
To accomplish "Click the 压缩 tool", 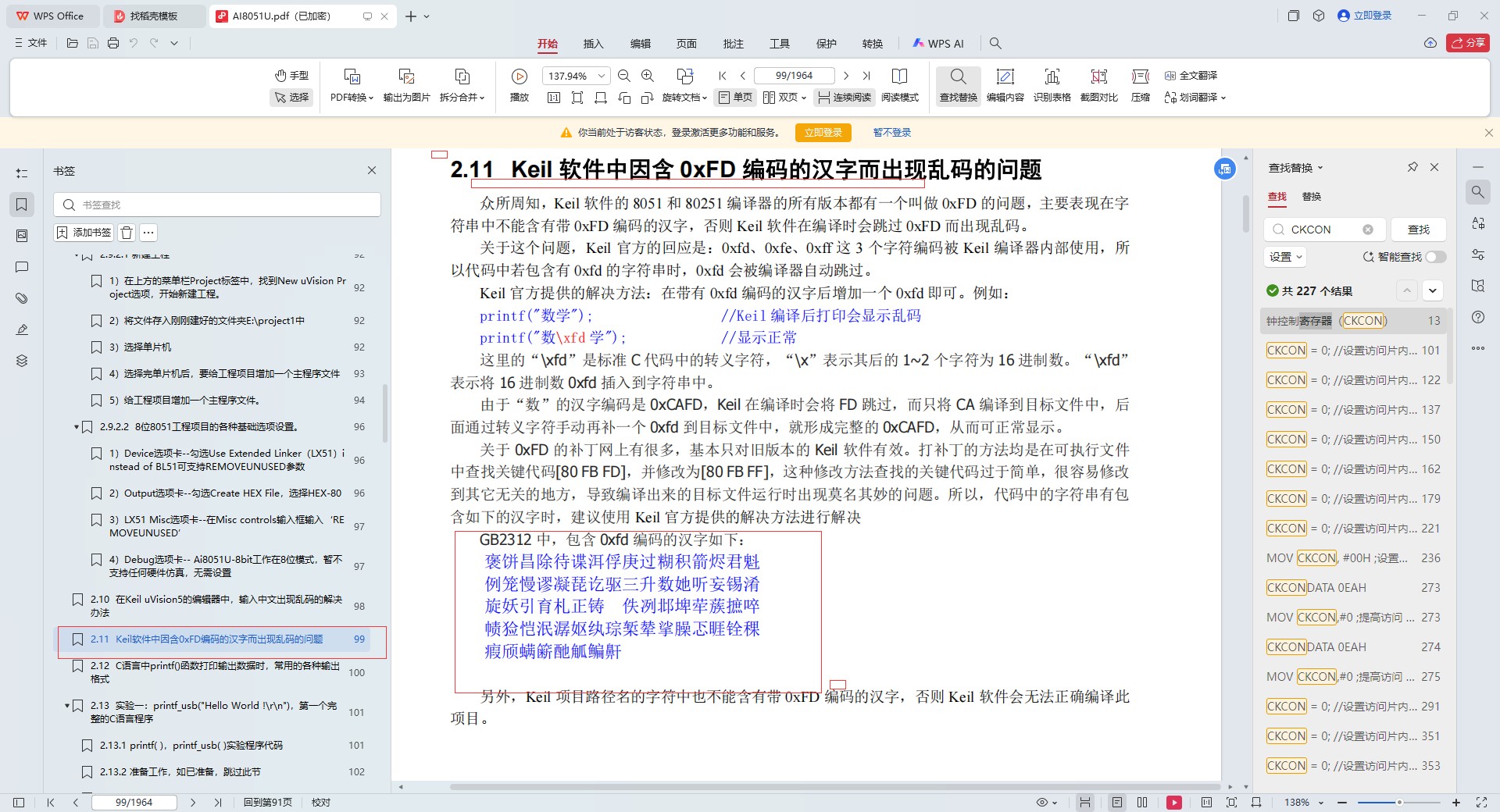I will 1141,84.
